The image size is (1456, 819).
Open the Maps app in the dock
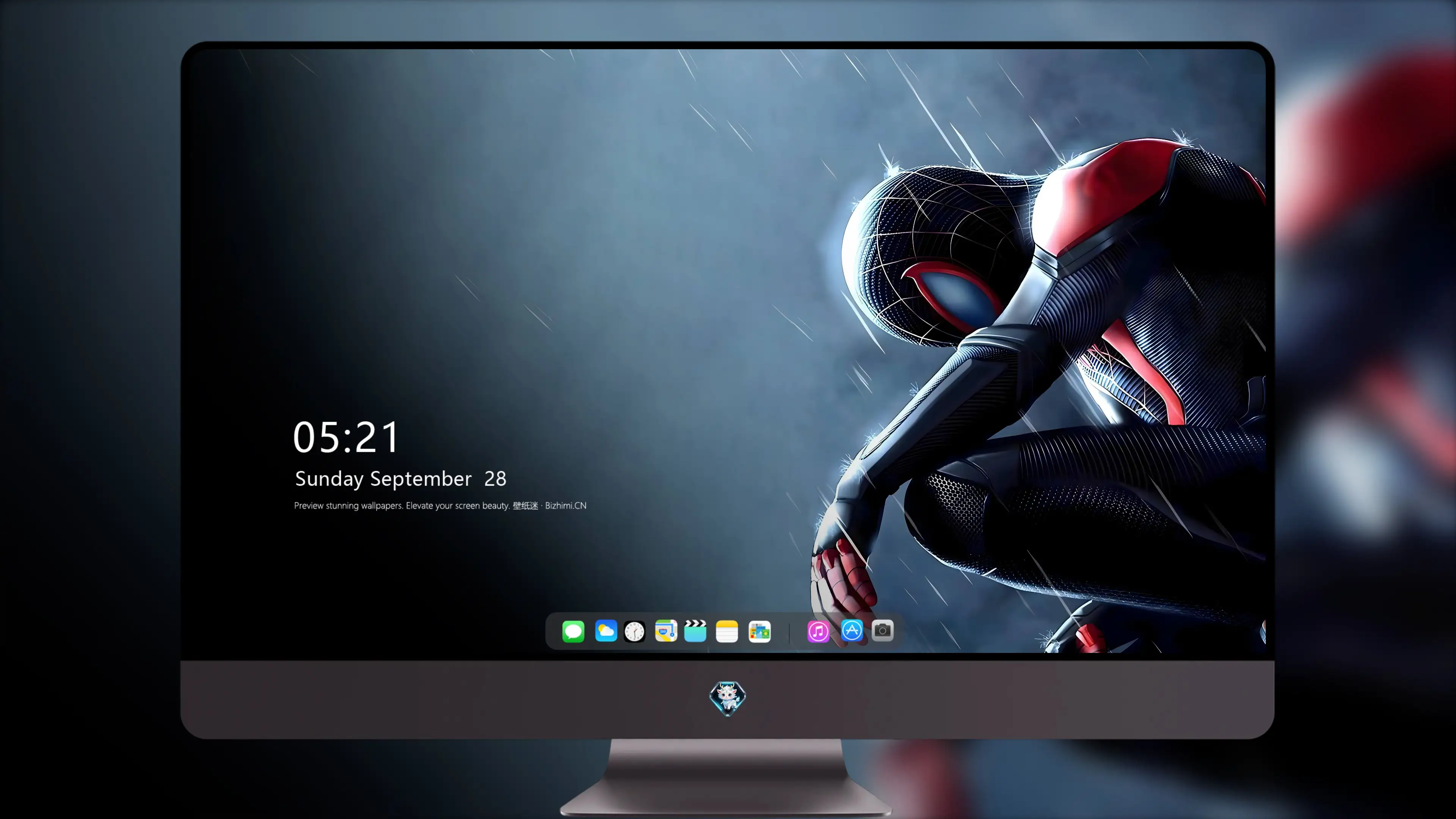666,631
